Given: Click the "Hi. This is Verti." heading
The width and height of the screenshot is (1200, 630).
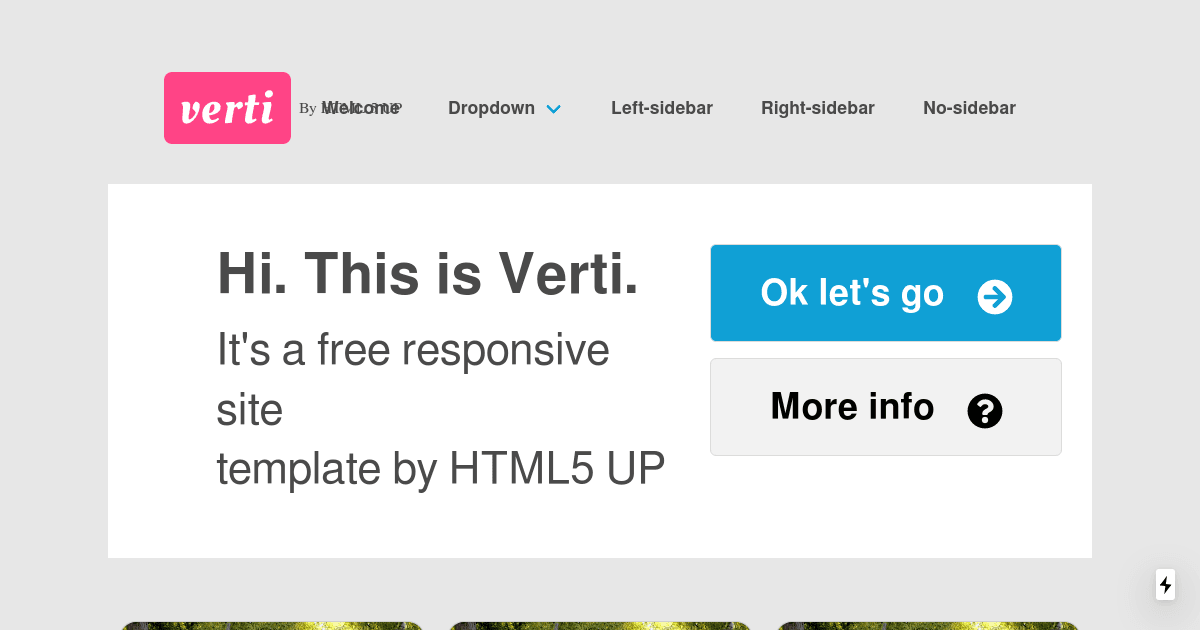Looking at the screenshot, I should pyautogui.click(x=428, y=273).
